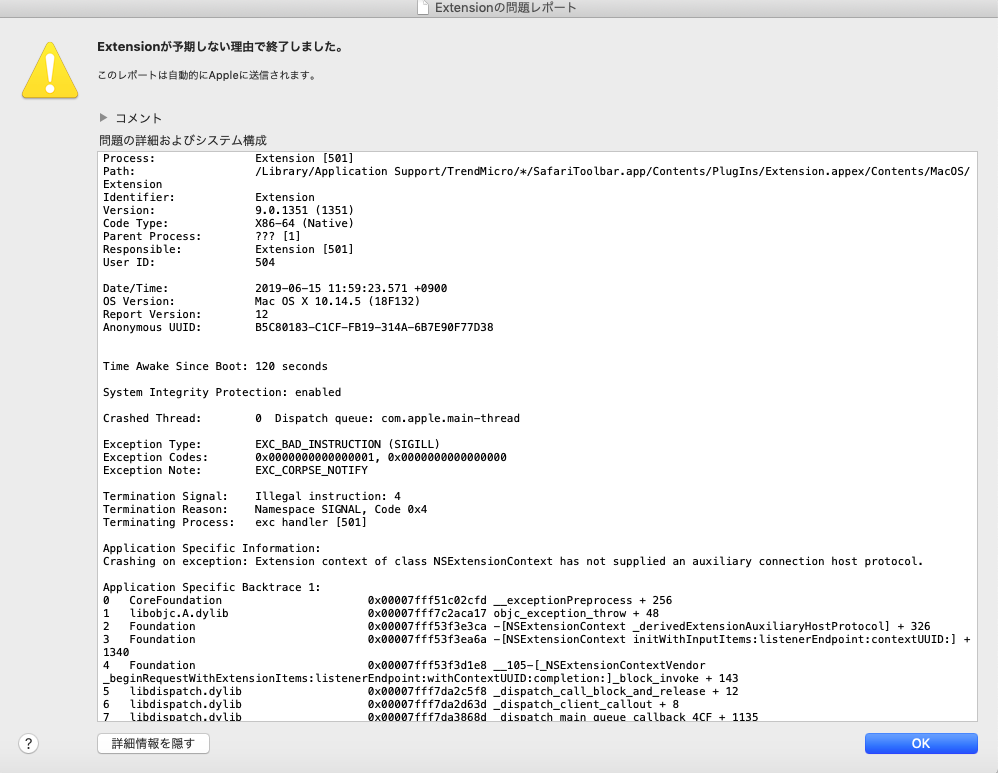The width and height of the screenshot is (998, 773).
Task: Click the yellow warning triangle icon
Action: pos(50,70)
